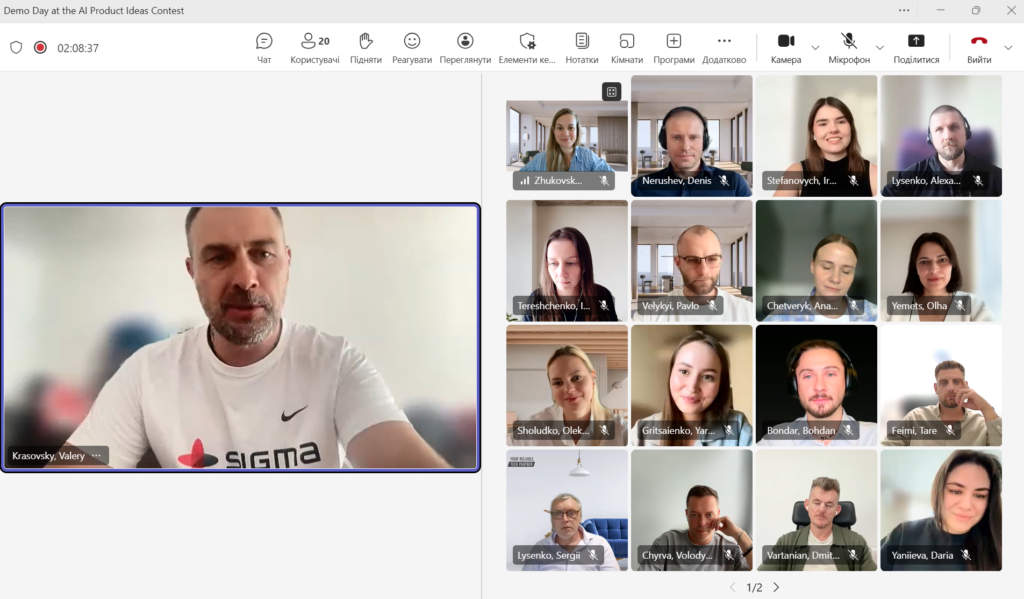Click the 02:08:37 meeting timer
The height and width of the screenshot is (599, 1024).
tap(78, 48)
